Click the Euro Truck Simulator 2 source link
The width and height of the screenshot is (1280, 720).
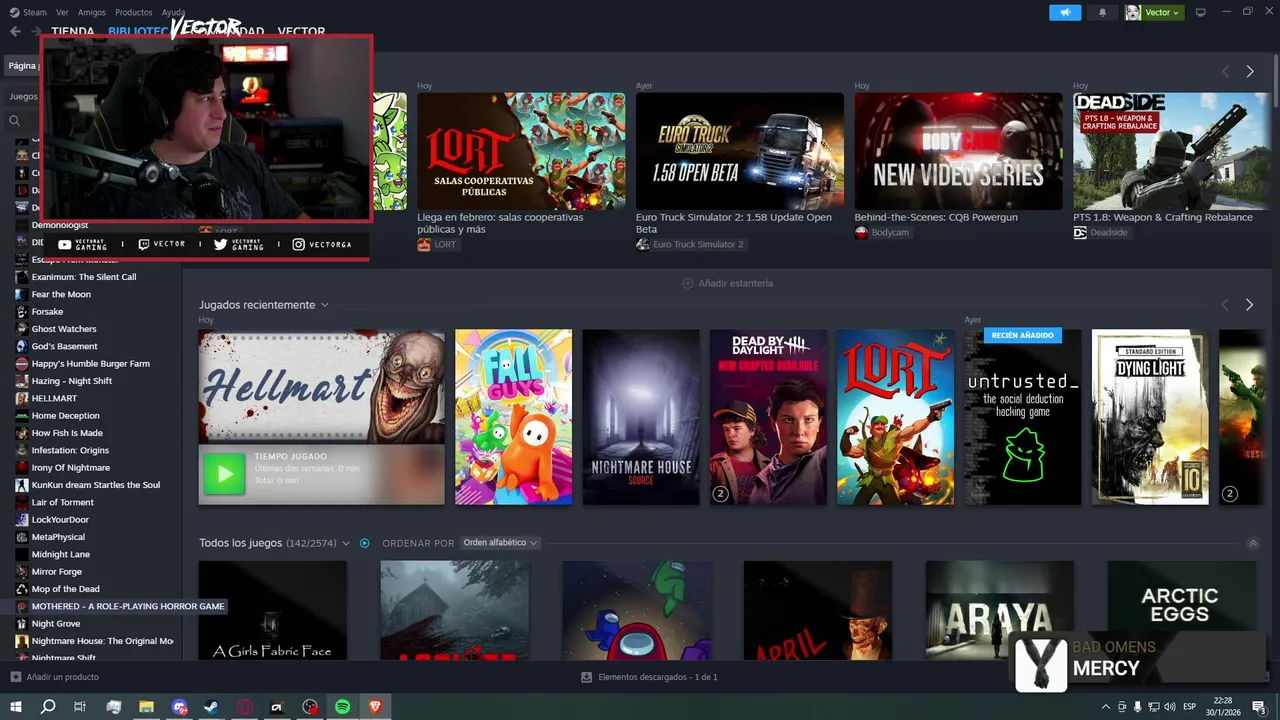pos(690,244)
